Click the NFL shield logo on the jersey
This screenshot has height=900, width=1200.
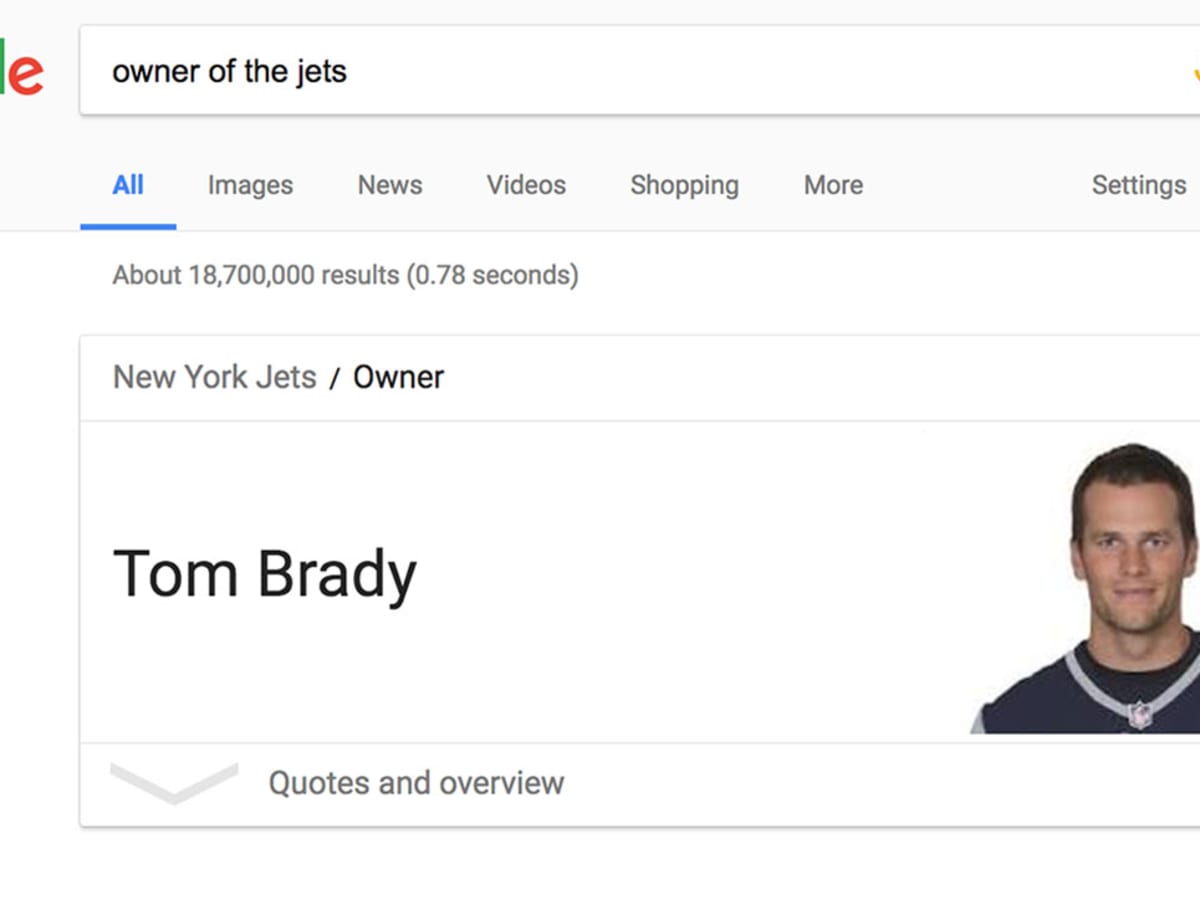[x=1139, y=714]
